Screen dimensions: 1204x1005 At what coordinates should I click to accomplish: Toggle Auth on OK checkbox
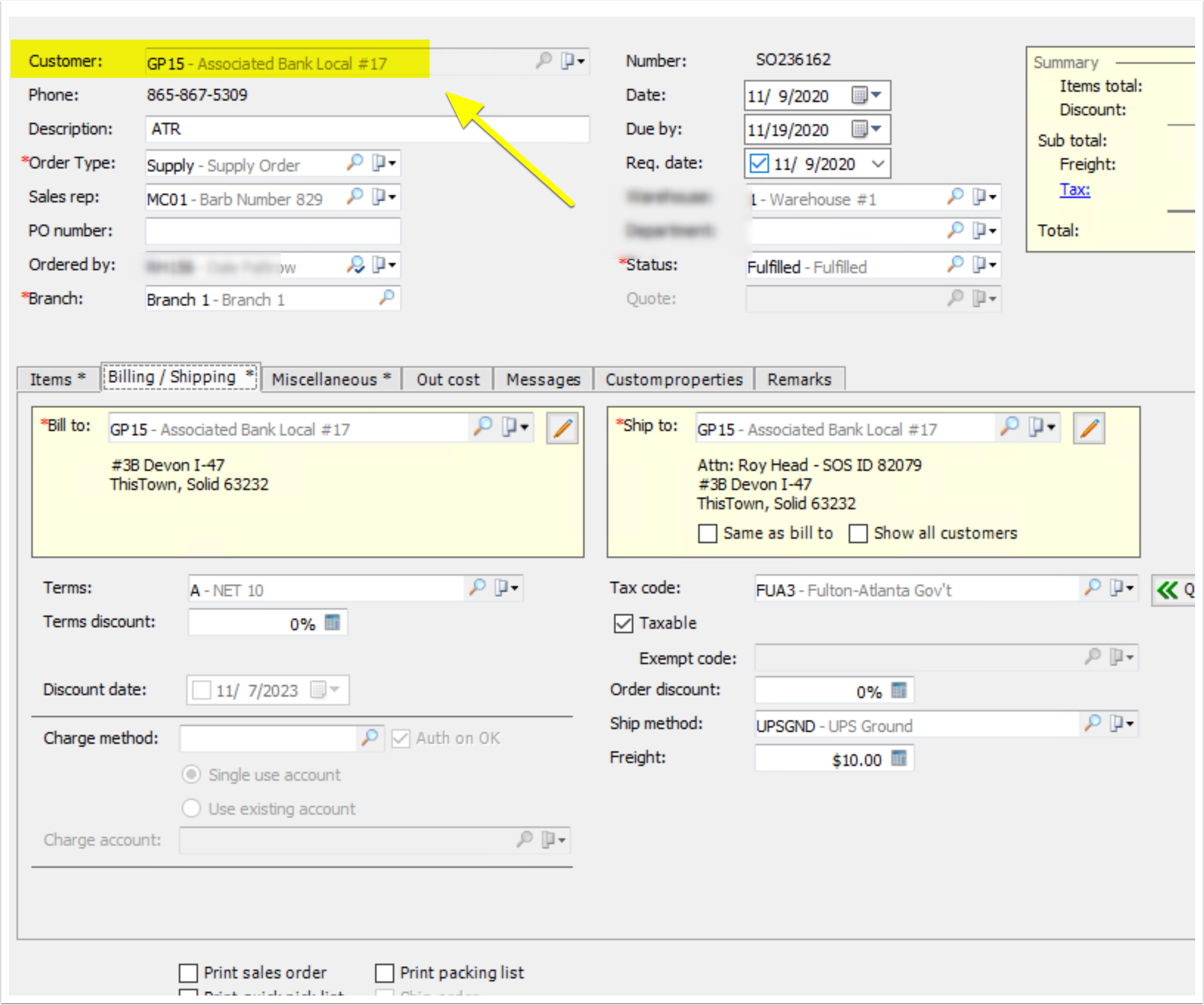tap(401, 738)
